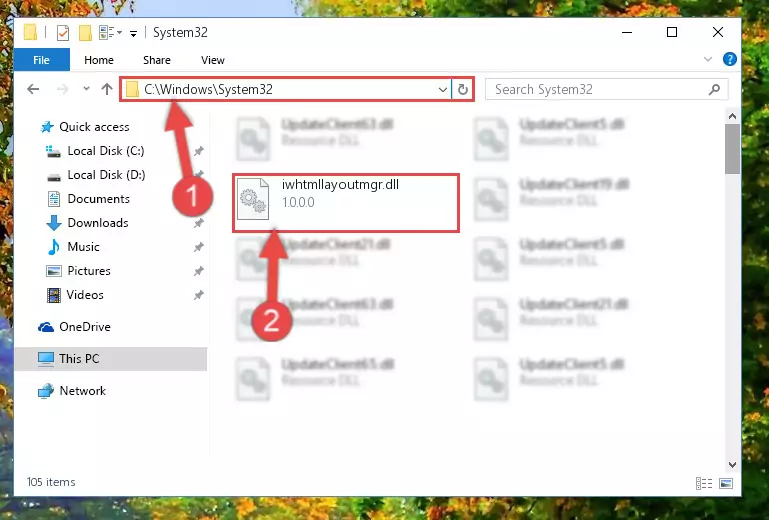This screenshot has width=769, height=520.
Task: Click the scrollbar down arrow
Action: [x=732, y=465]
